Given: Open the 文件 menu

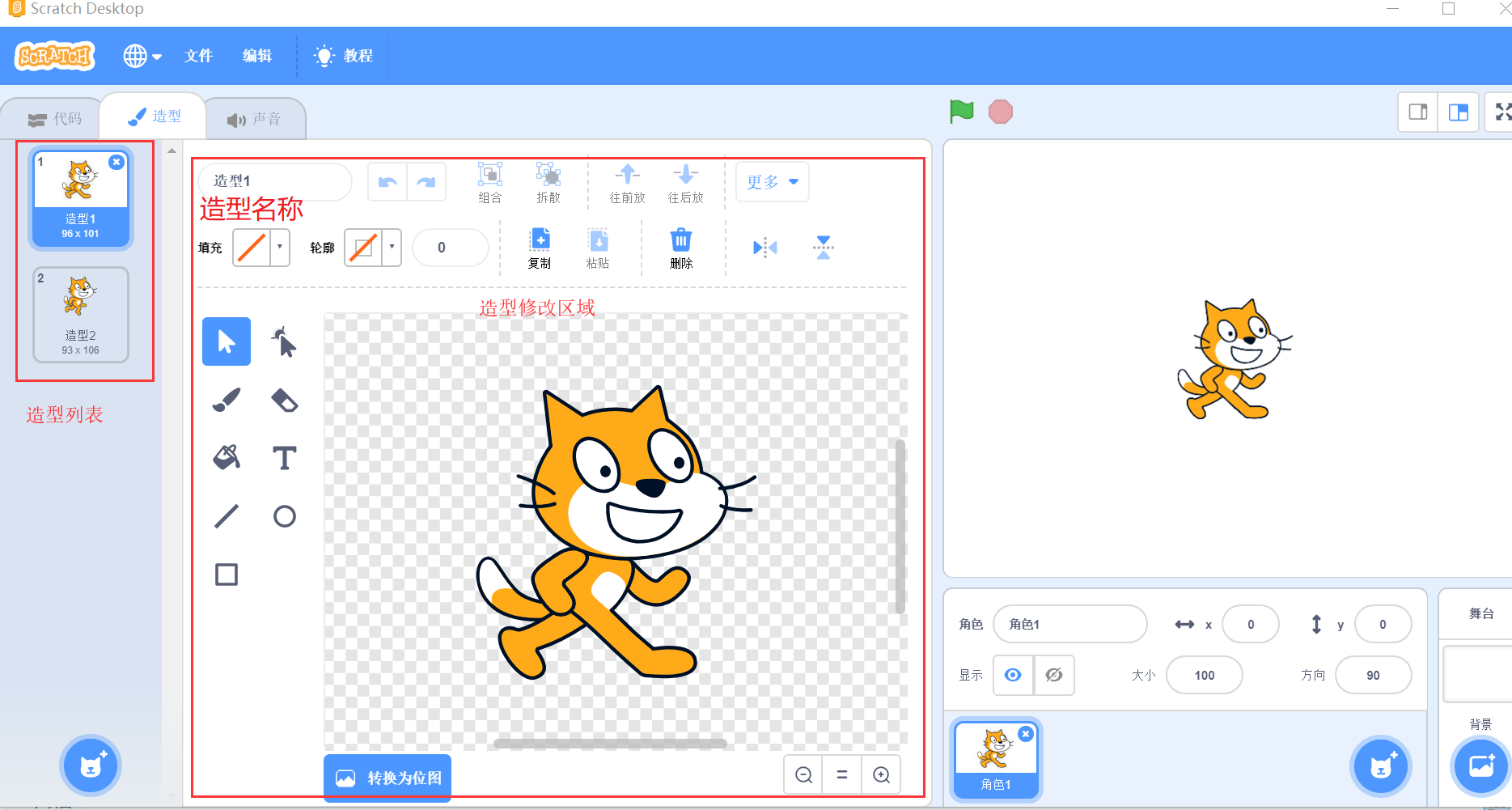Looking at the screenshot, I should coord(198,56).
